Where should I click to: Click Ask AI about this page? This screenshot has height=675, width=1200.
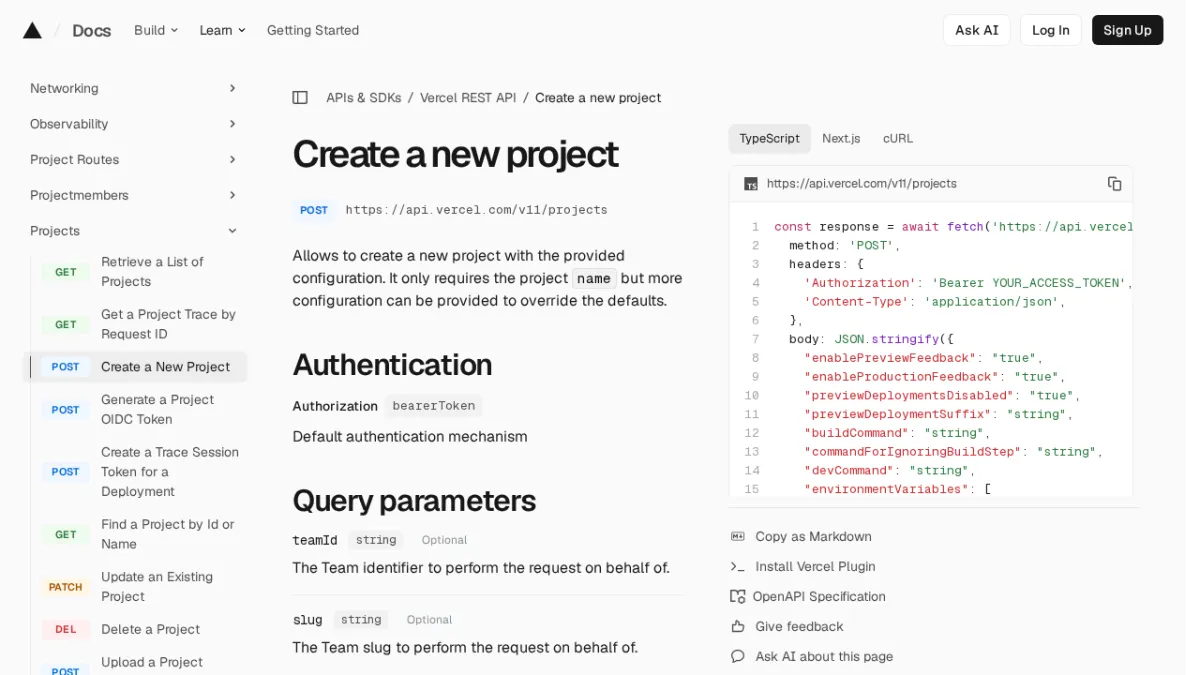pos(824,657)
